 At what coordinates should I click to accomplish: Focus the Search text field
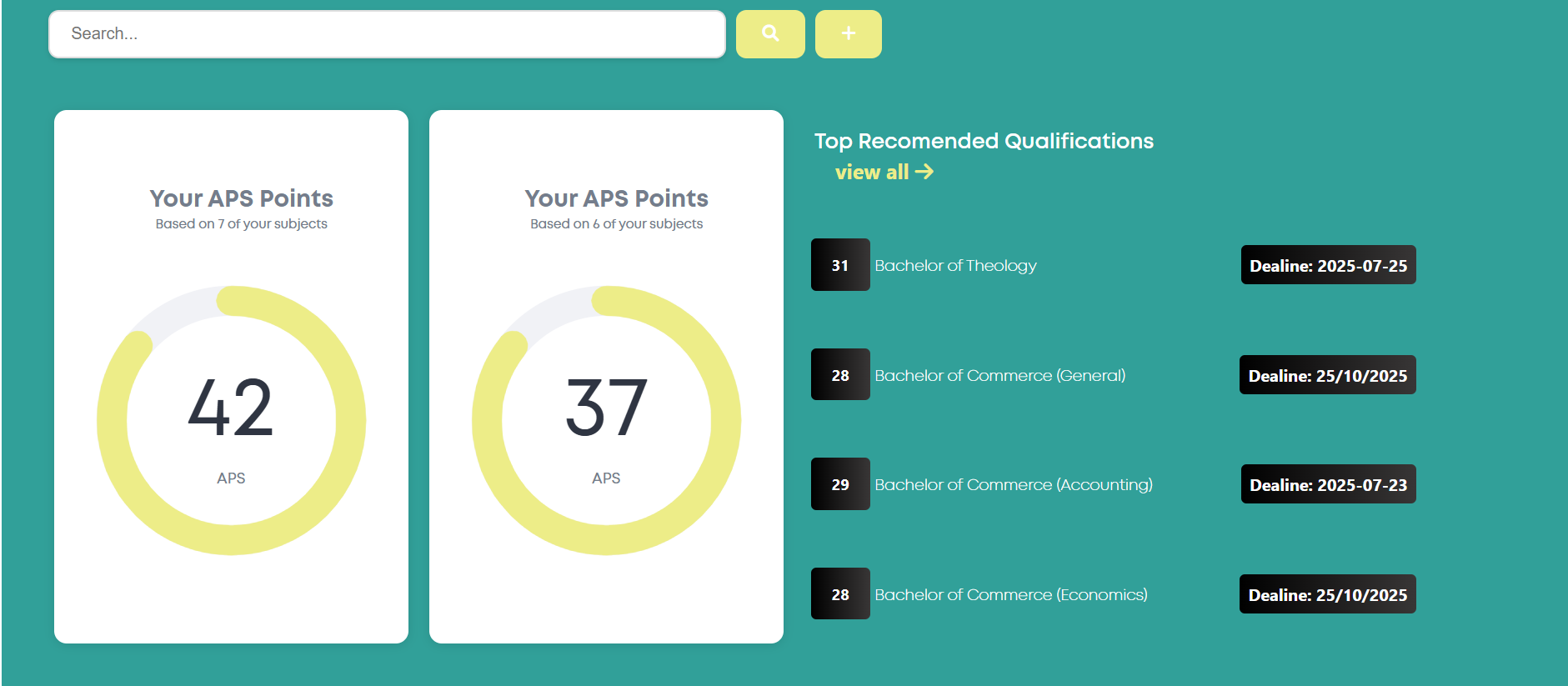click(387, 34)
